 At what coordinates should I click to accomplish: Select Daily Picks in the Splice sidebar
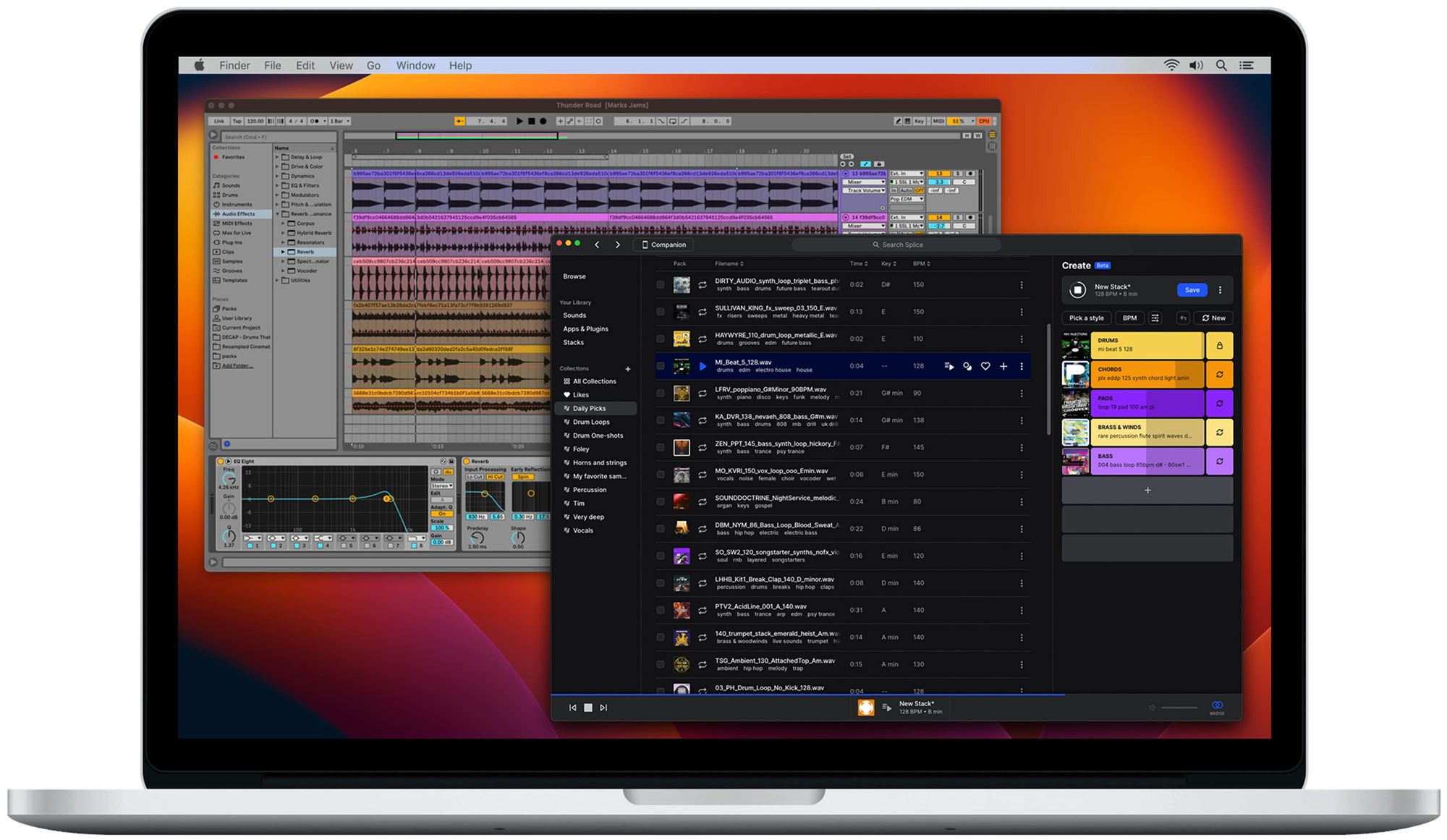pyautogui.click(x=590, y=408)
